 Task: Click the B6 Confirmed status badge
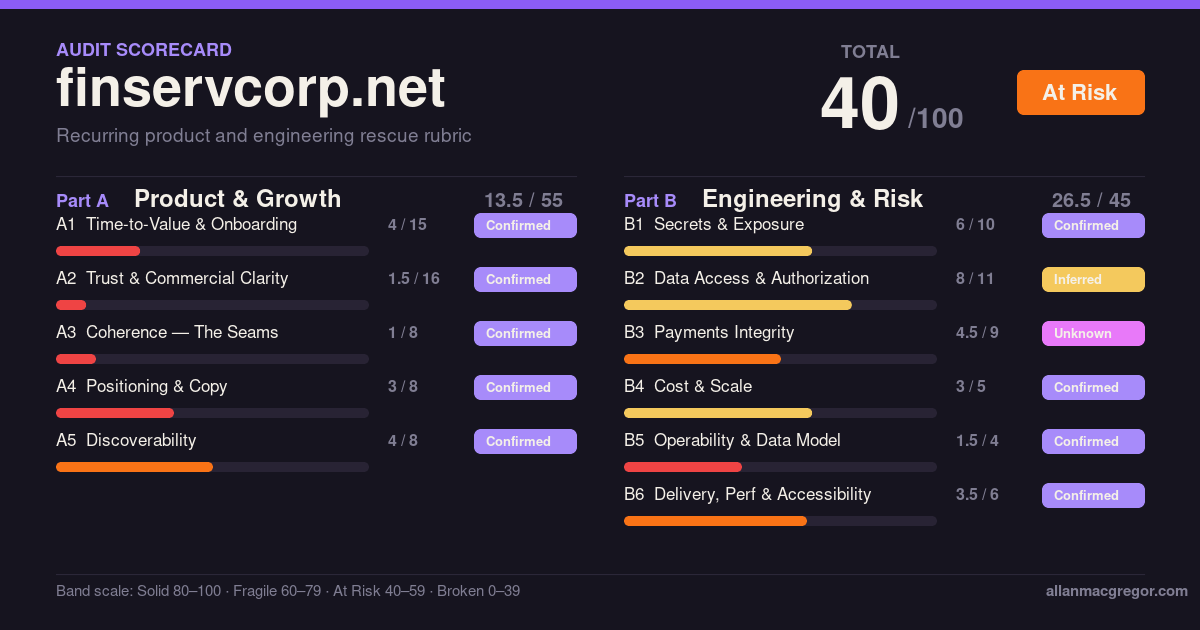coord(1093,495)
